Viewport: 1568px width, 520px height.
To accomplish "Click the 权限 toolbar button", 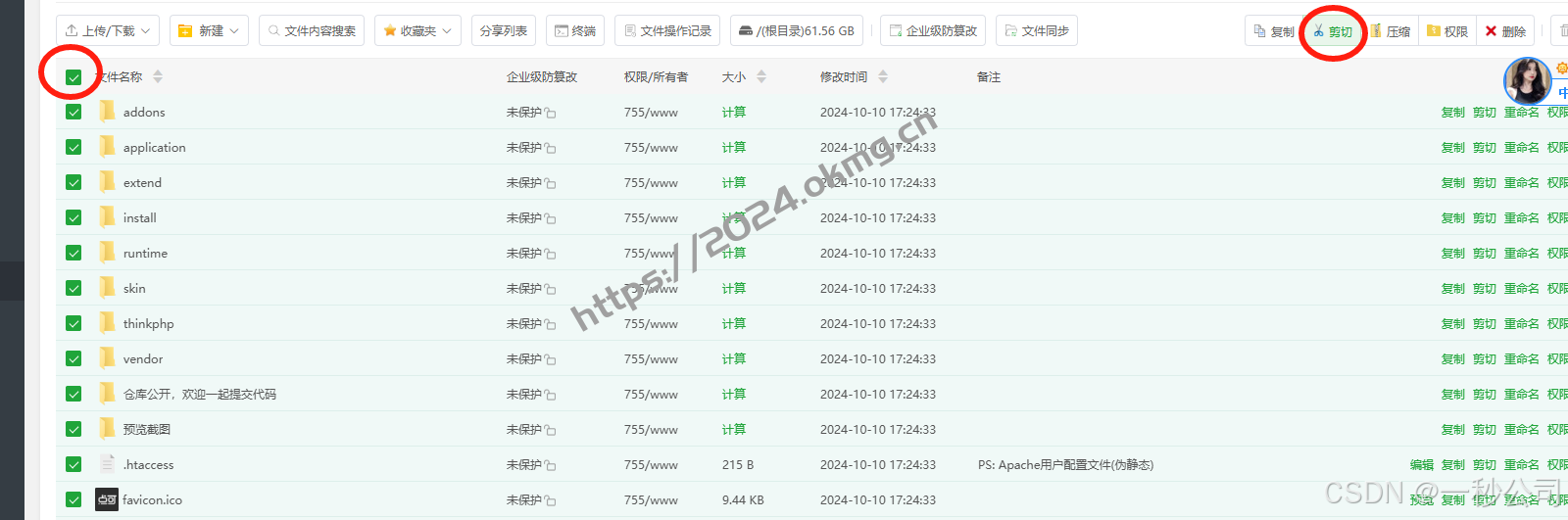I will [1447, 31].
